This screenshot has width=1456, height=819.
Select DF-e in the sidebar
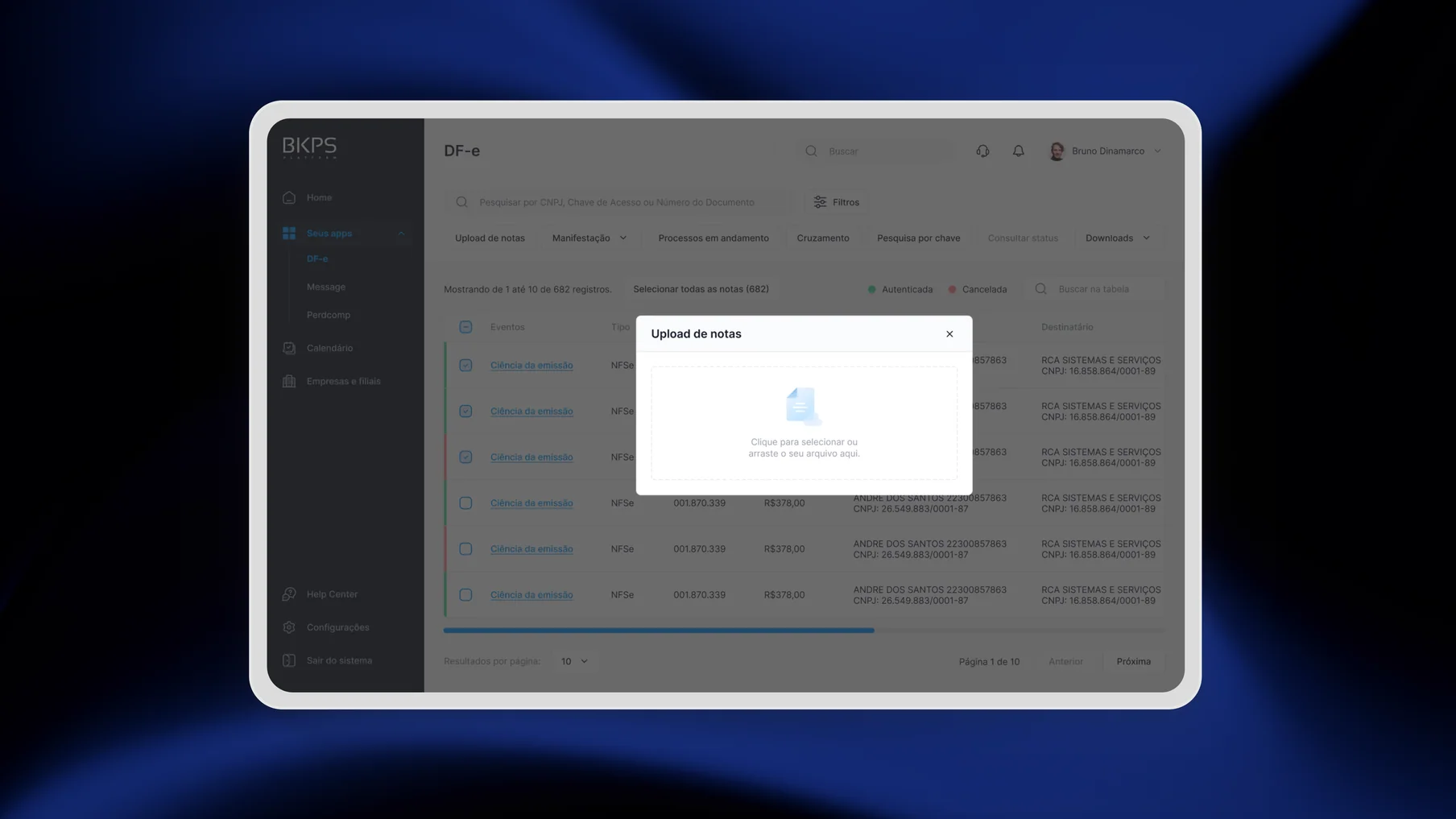(x=317, y=259)
